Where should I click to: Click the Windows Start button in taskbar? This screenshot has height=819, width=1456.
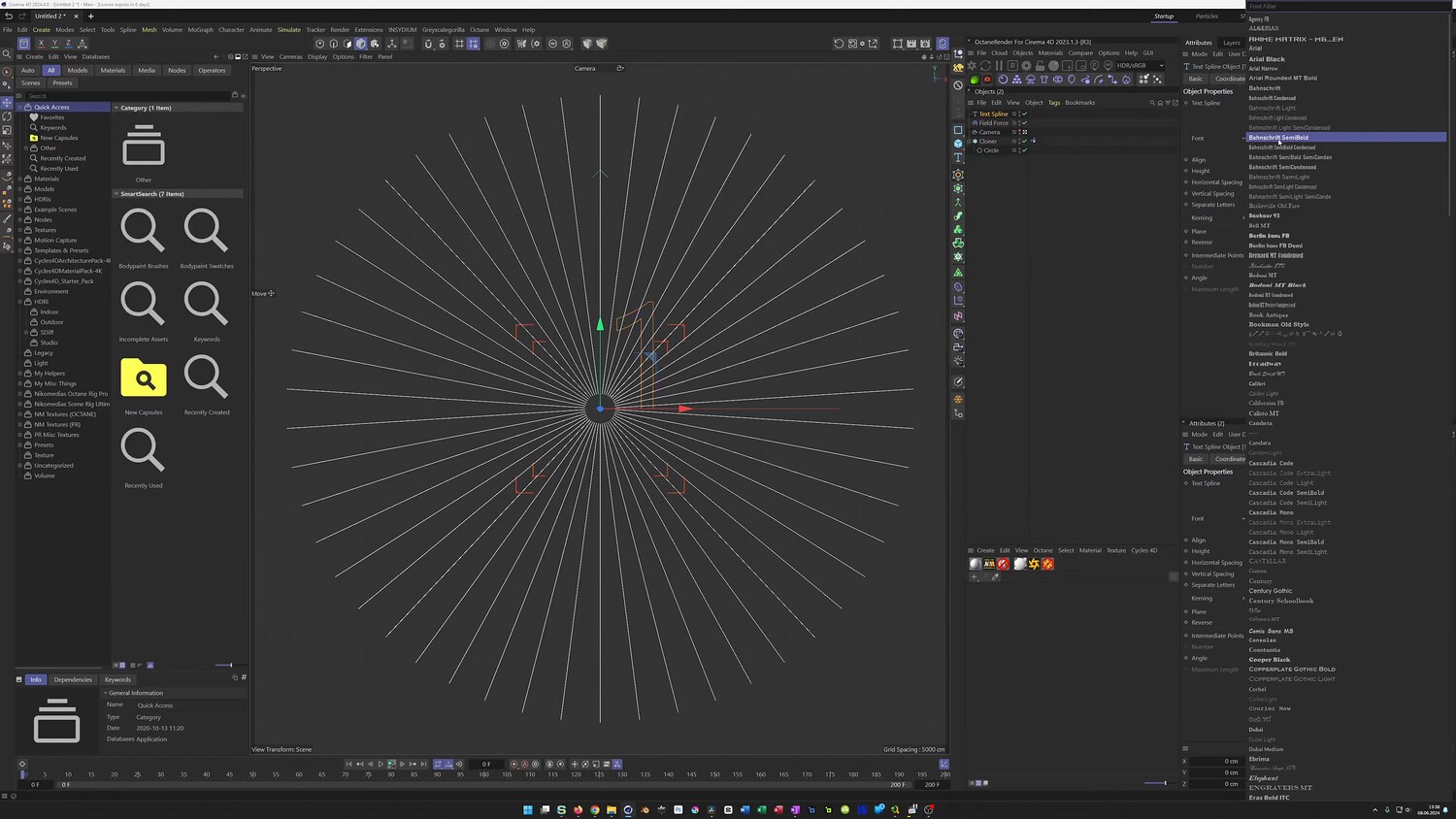(x=528, y=809)
